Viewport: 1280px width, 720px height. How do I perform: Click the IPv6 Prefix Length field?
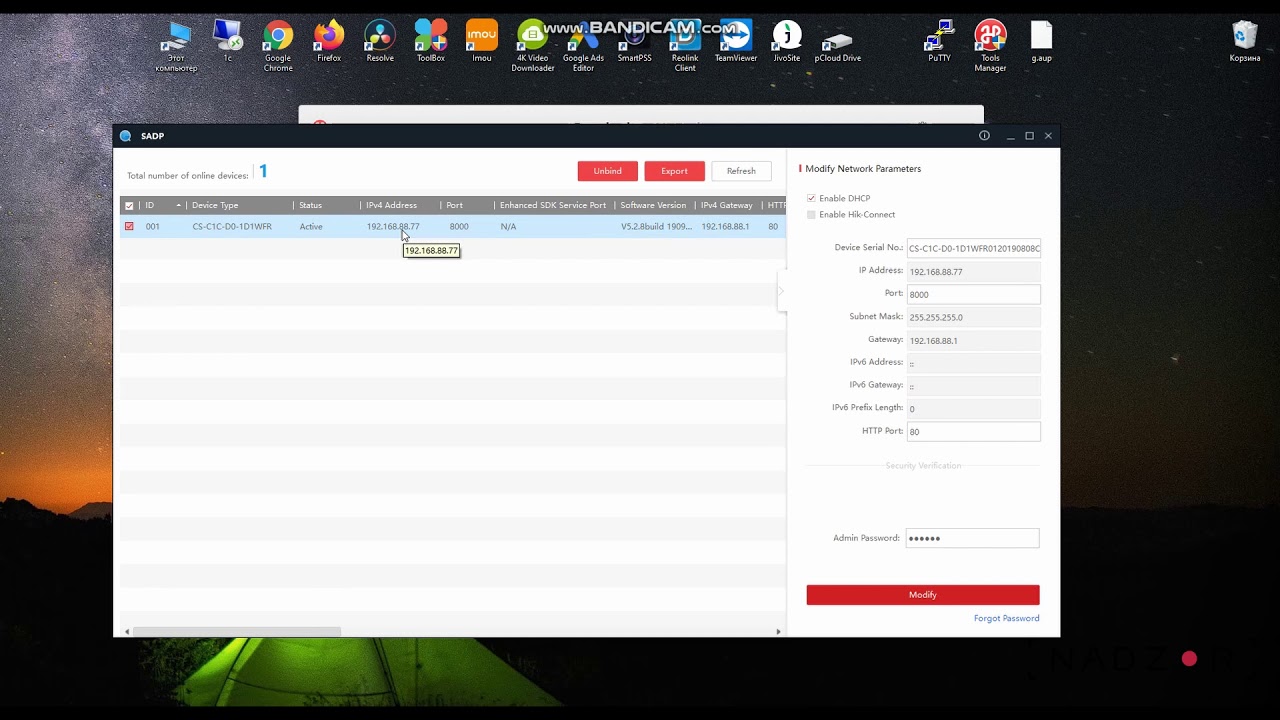973,408
